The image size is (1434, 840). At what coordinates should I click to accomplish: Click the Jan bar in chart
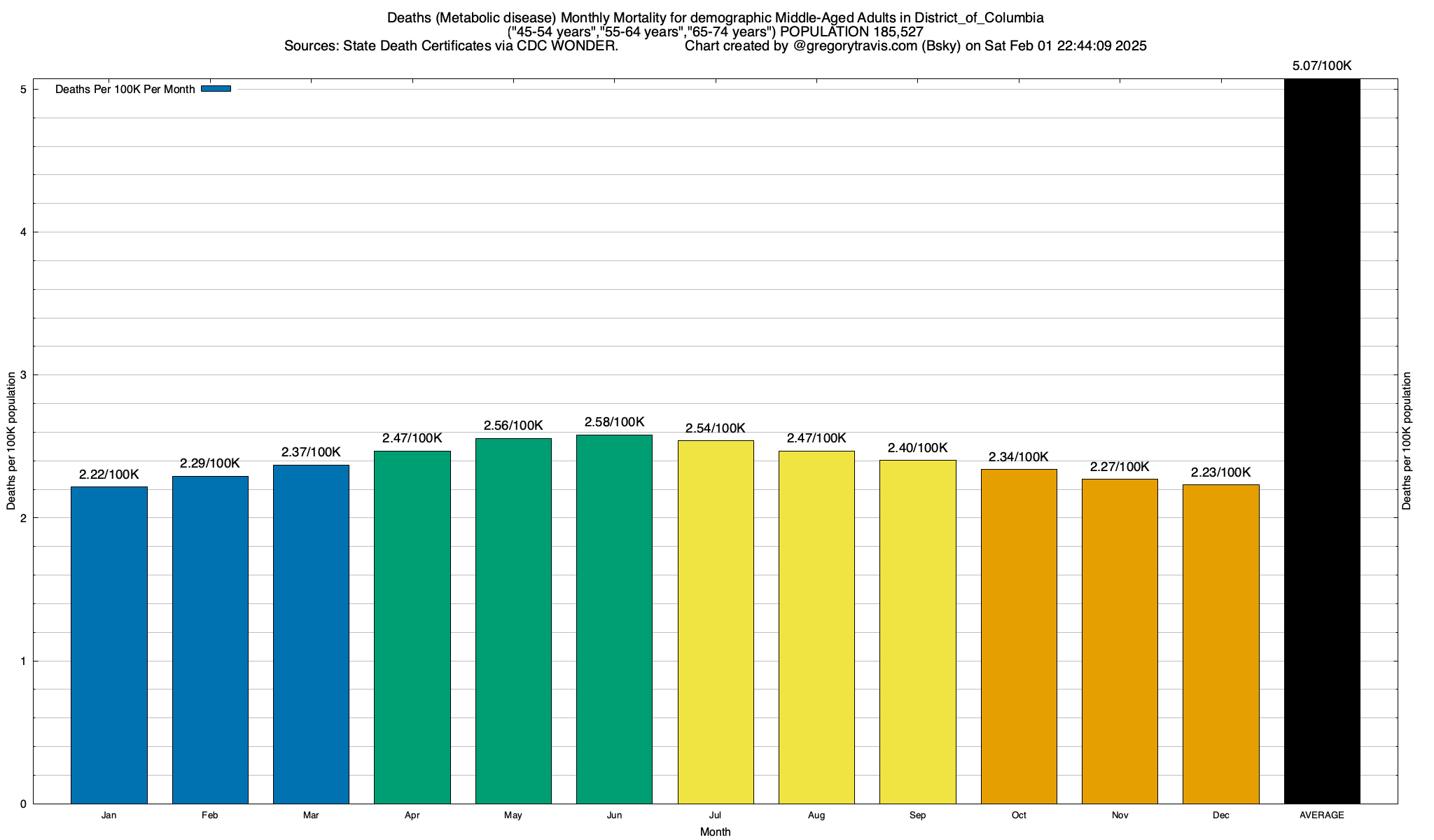tap(109, 645)
